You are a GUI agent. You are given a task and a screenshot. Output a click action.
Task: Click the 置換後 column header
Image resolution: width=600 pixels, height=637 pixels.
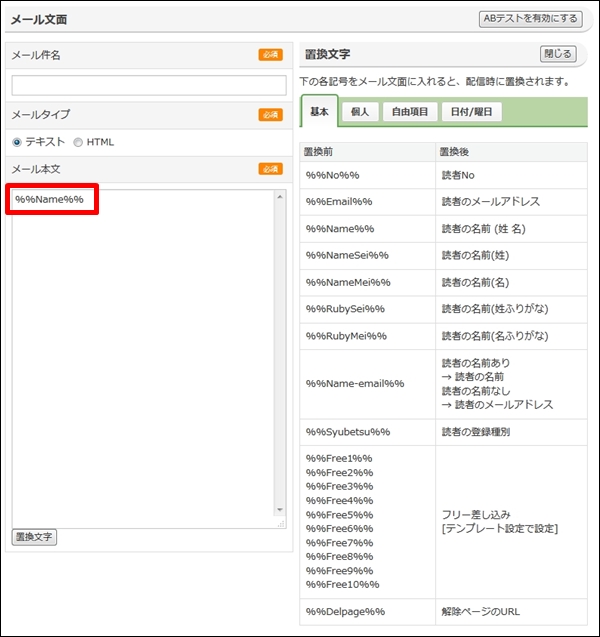tap(511, 152)
